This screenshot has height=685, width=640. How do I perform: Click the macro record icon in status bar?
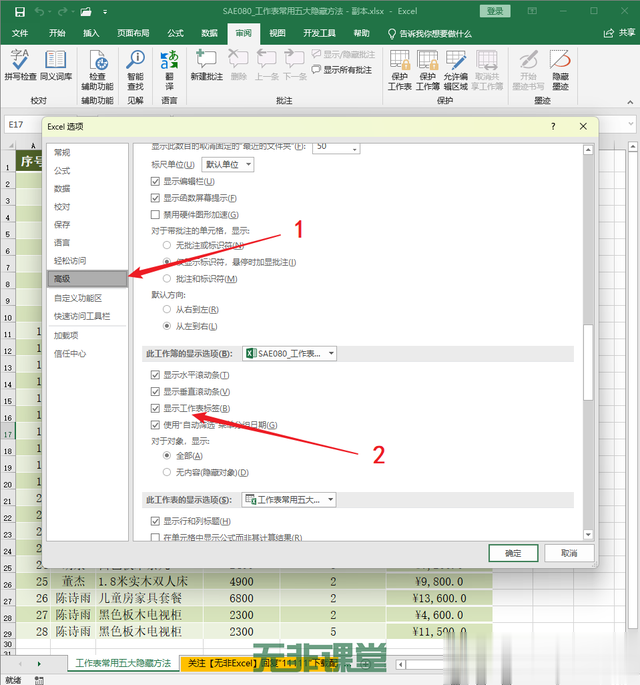tap(39, 680)
